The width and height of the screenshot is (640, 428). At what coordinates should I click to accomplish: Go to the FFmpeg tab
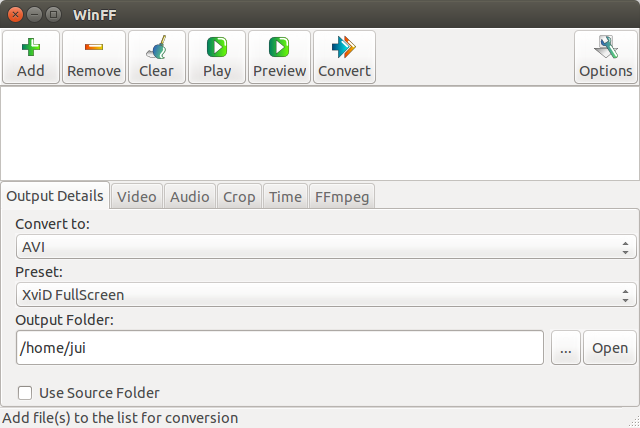click(342, 197)
